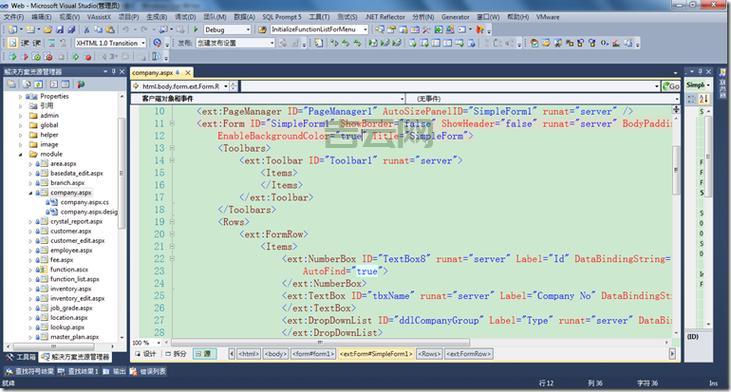
Task: Click the editor vertical scrollbar thumb
Action: click(x=676, y=171)
